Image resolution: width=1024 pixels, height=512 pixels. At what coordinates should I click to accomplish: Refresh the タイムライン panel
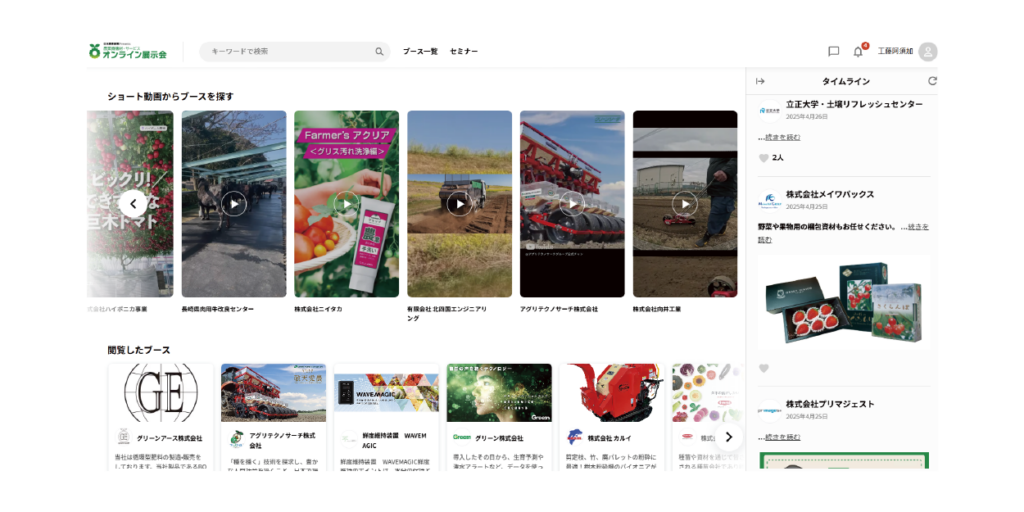(x=932, y=81)
